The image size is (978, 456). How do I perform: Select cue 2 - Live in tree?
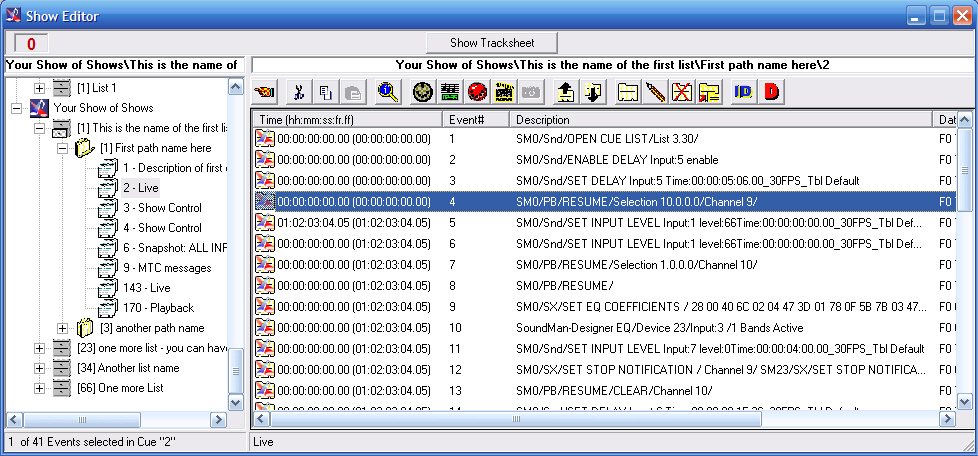pyautogui.click(x=140, y=188)
